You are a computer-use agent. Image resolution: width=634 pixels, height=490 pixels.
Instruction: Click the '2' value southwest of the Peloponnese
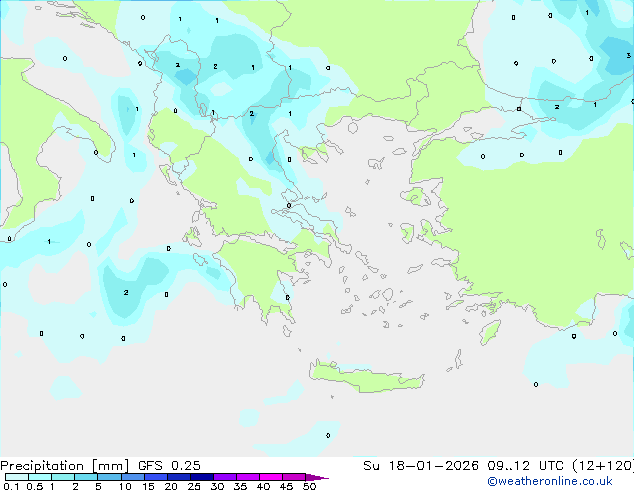[126, 292]
